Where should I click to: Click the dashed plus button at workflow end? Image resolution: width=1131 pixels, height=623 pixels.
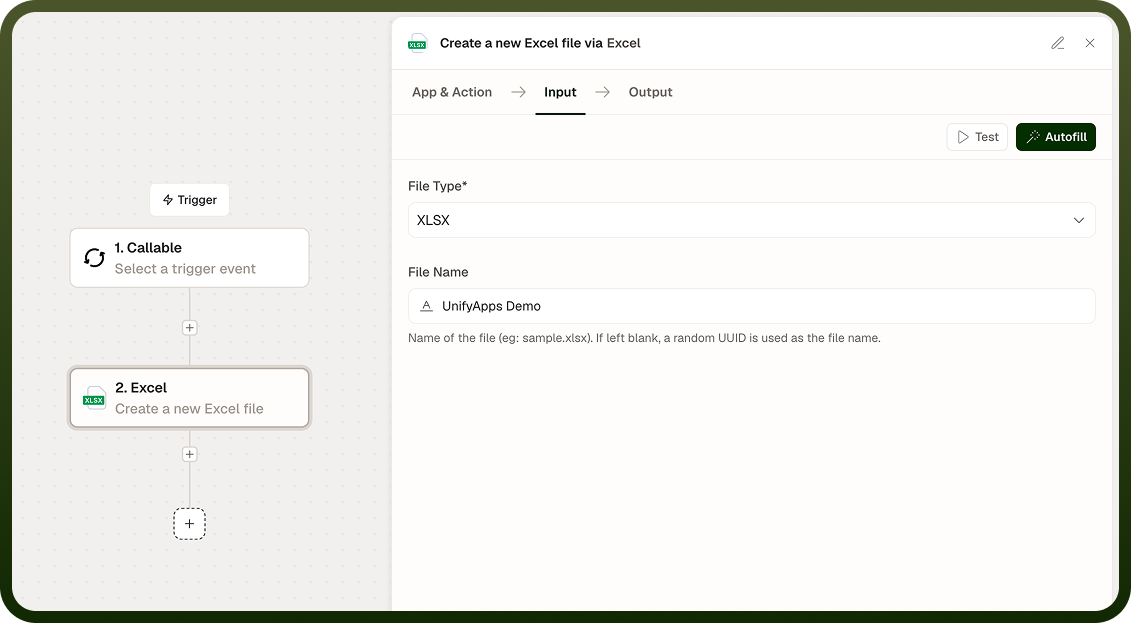[190, 523]
